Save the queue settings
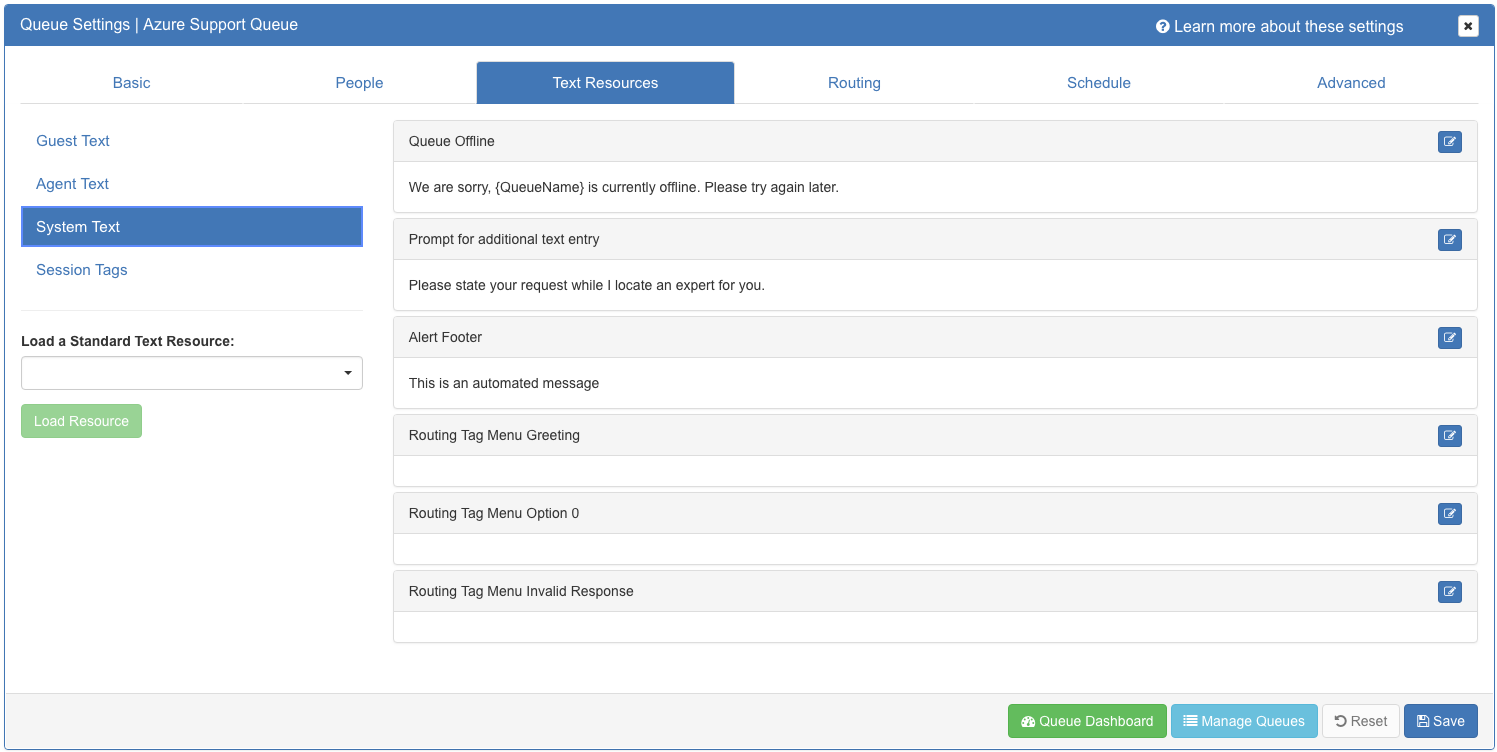The image size is (1497, 752). [x=1440, y=721]
